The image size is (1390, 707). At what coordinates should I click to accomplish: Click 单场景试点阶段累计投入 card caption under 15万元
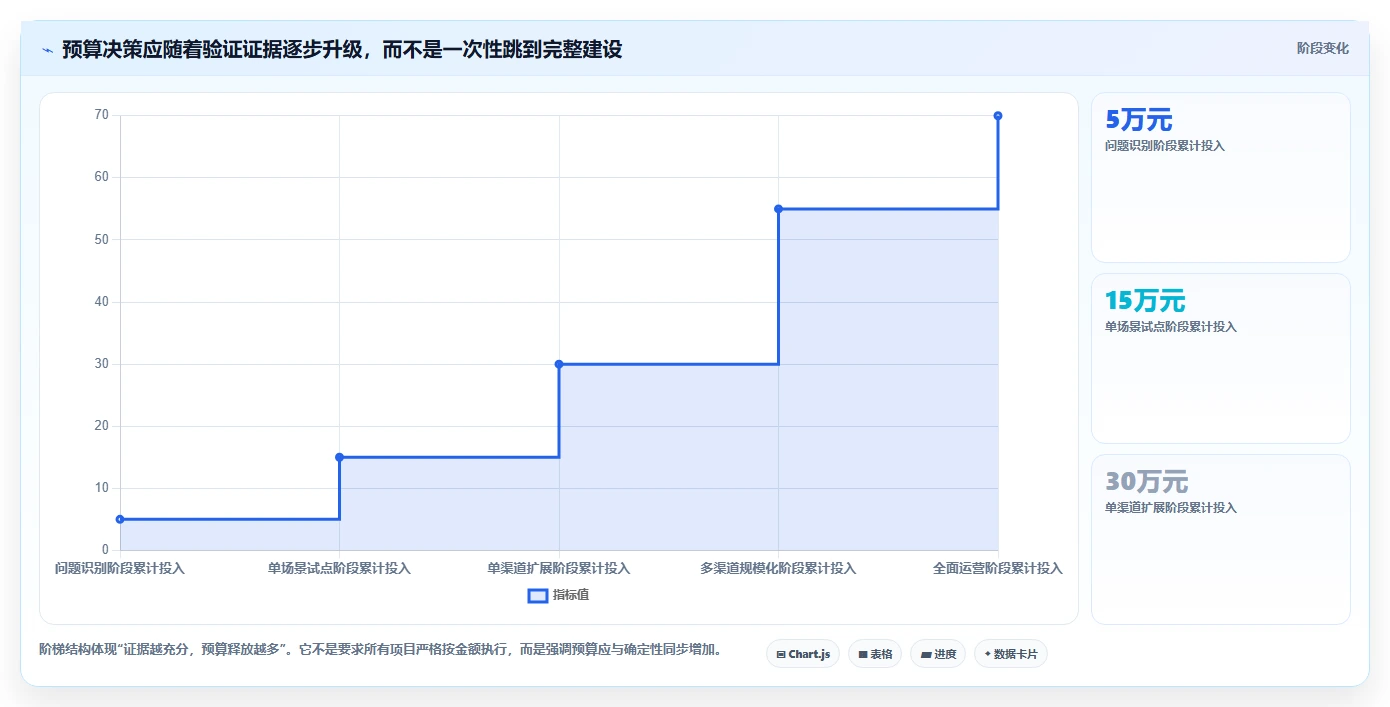[x=1171, y=327]
